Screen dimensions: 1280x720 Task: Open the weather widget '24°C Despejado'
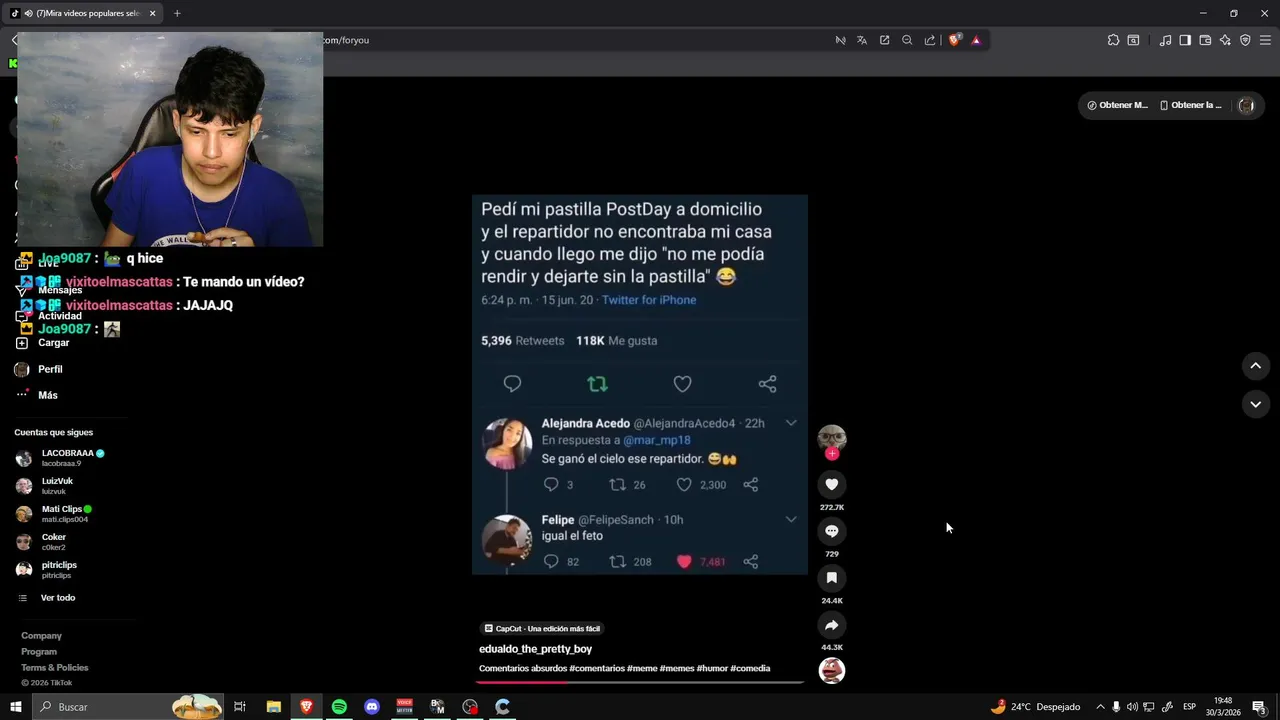click(1035, 707)
